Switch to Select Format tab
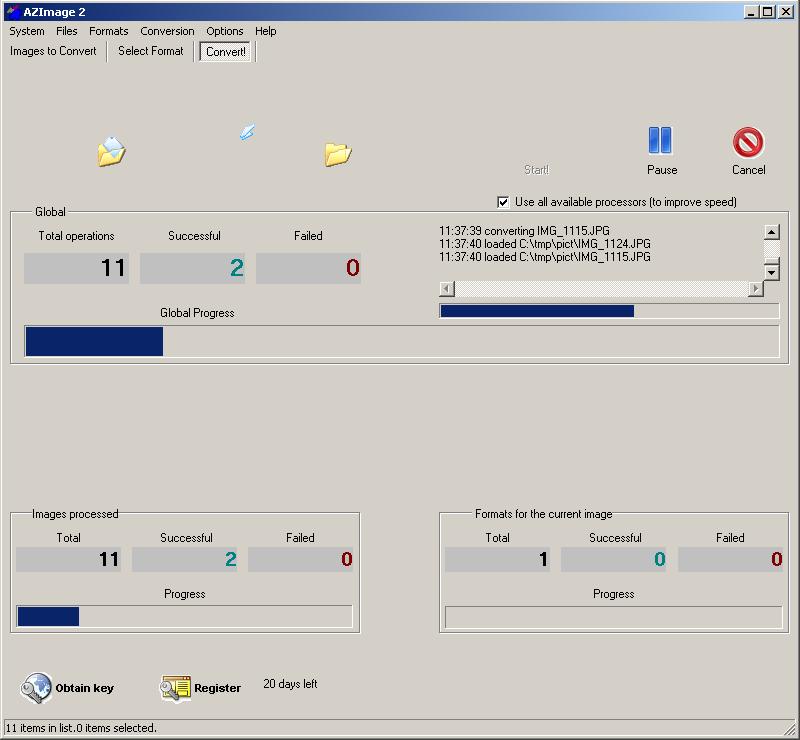Viewport: 800px width, 740px height. tap(151, 51)
